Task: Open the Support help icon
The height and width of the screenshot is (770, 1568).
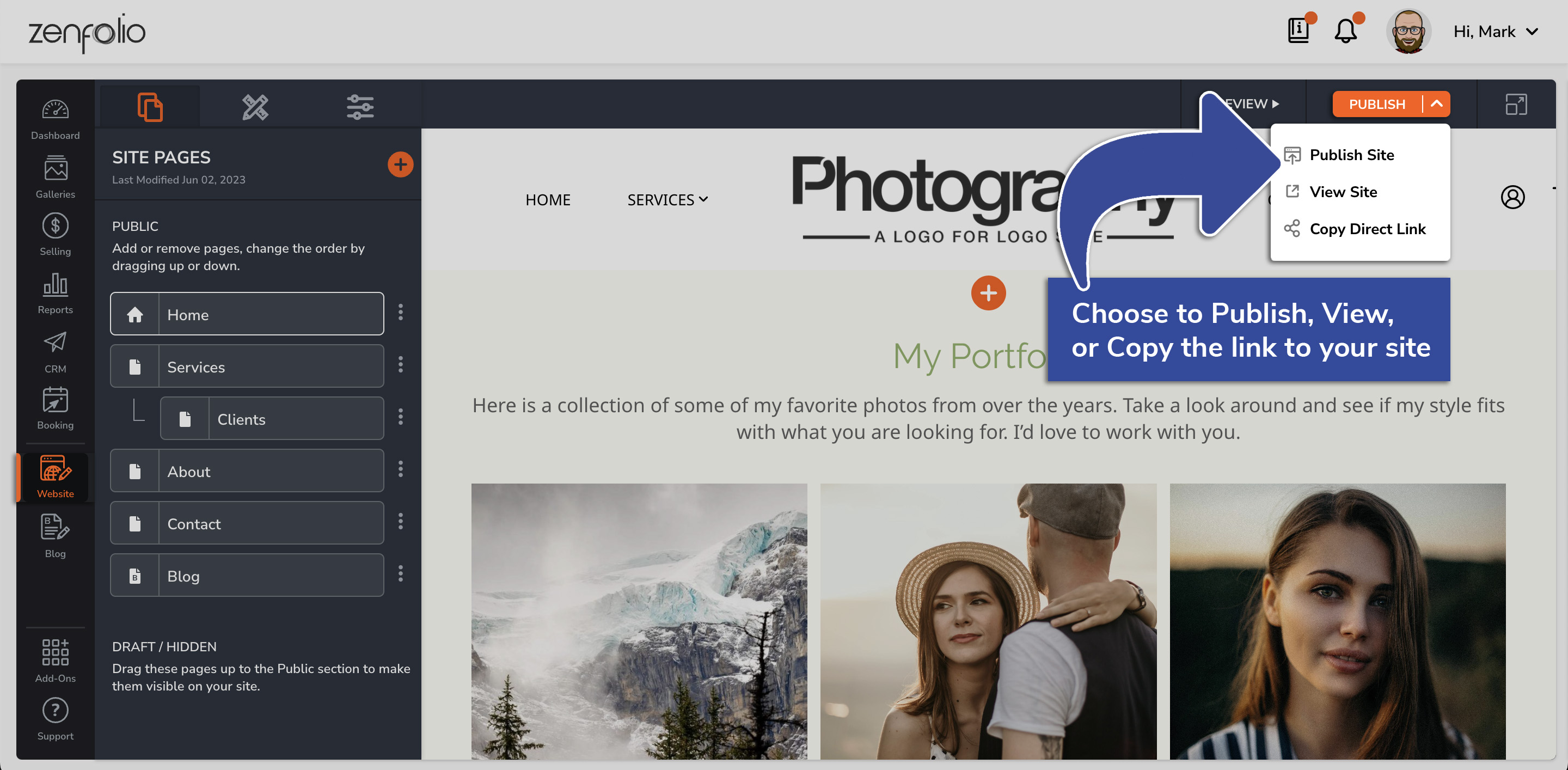Action: coord(55,719)
